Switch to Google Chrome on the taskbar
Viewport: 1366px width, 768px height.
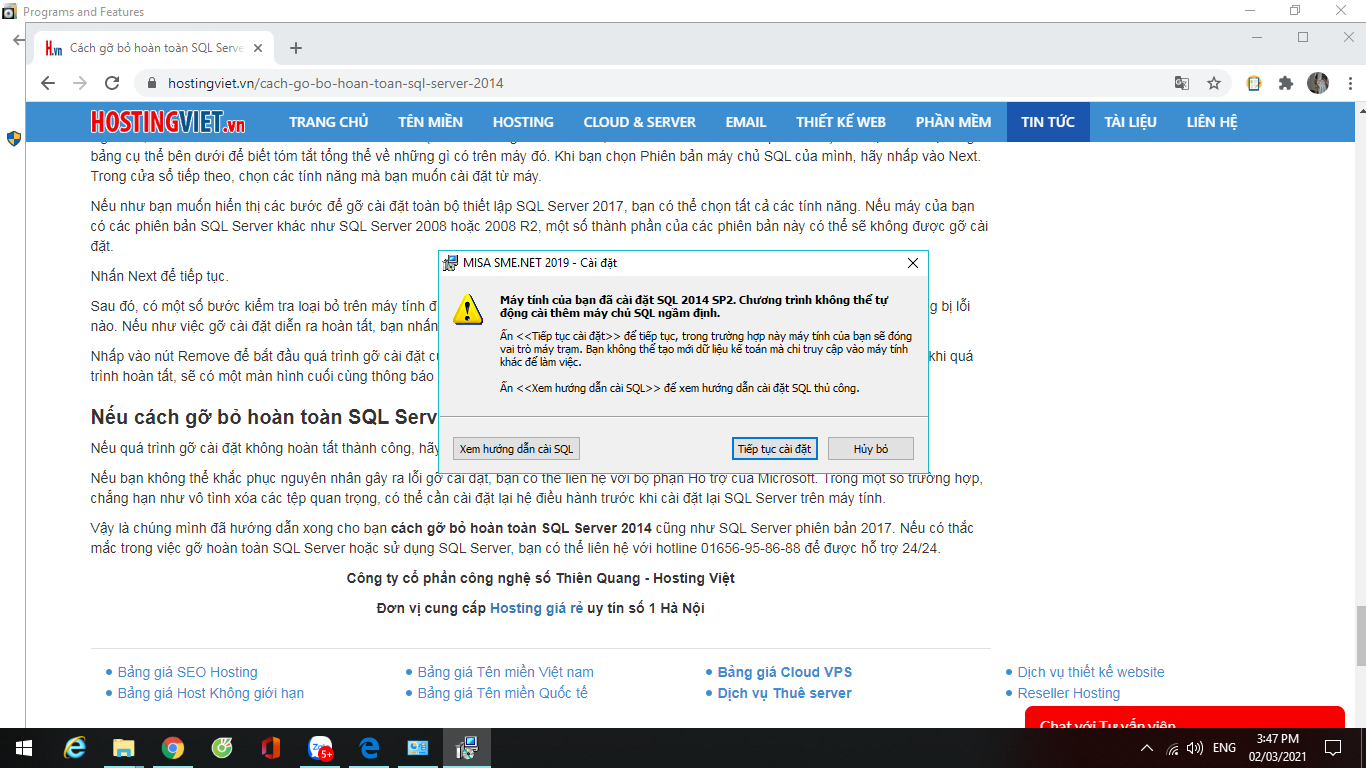tap(173, 747)
